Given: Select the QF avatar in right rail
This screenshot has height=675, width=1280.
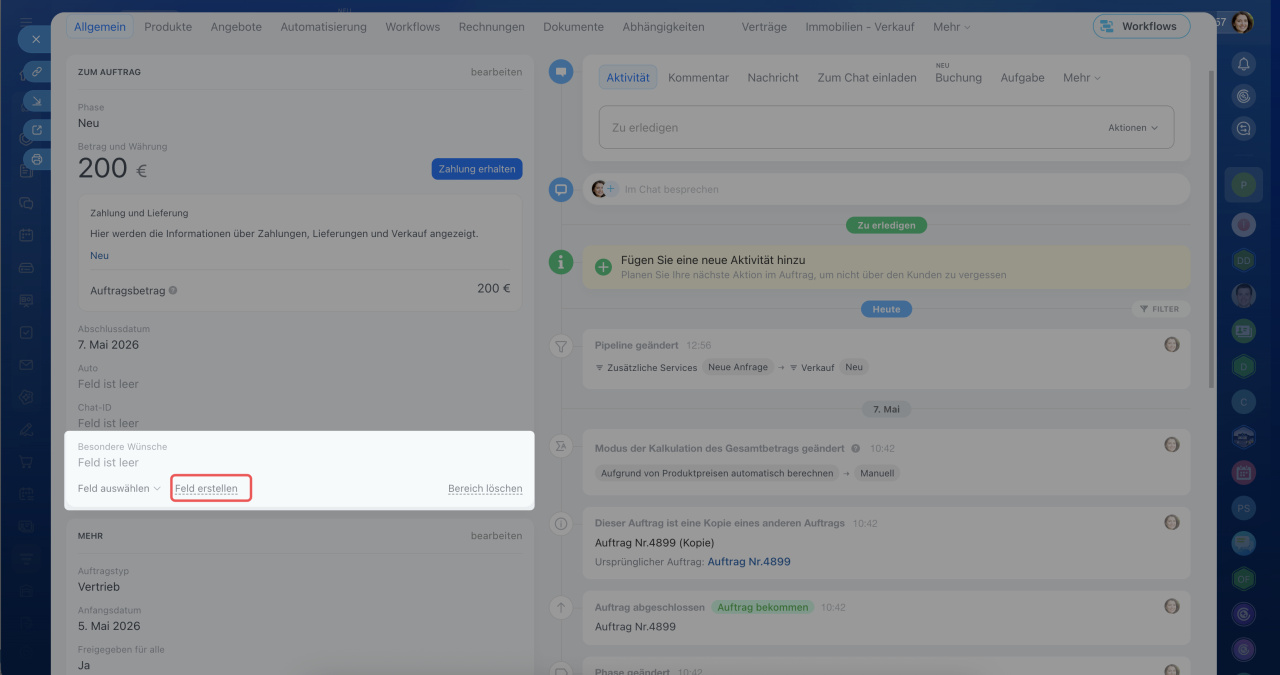Looking at the screenshot, I should [1243, 578].
